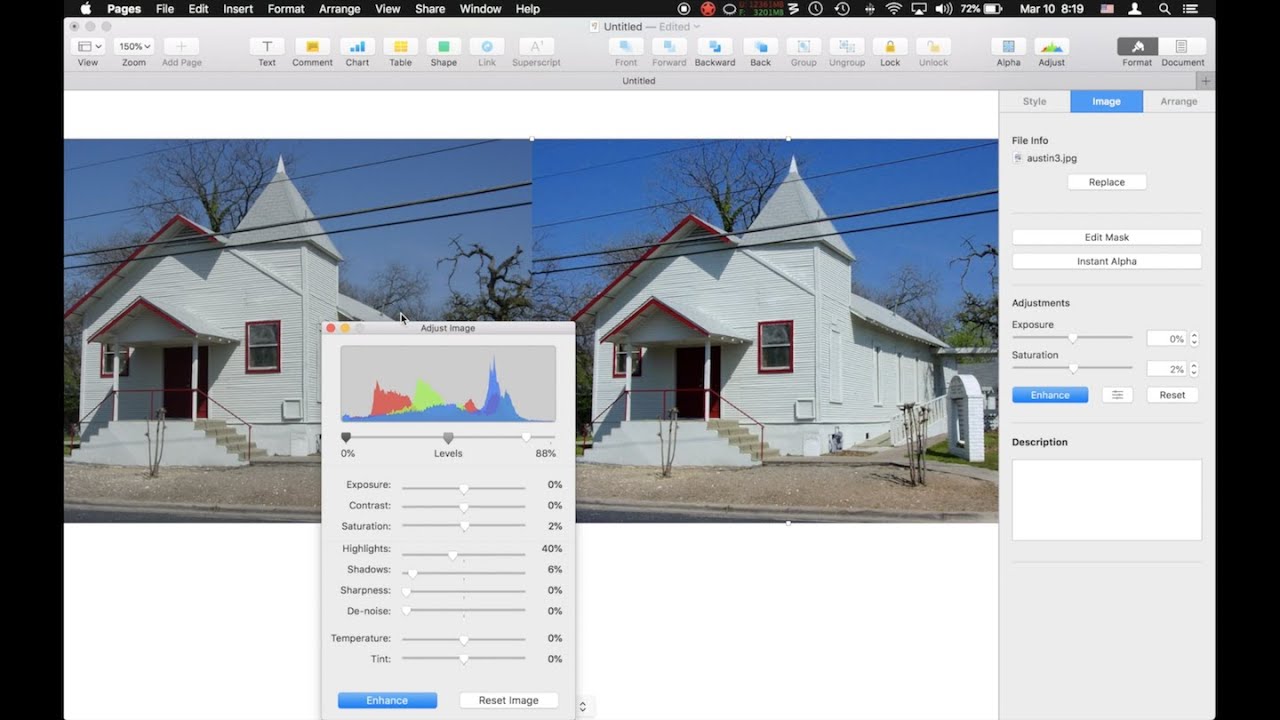Screen dimensions: 1280x720
Task: Open the Shape toolbar menu
Action: (444, 46)
